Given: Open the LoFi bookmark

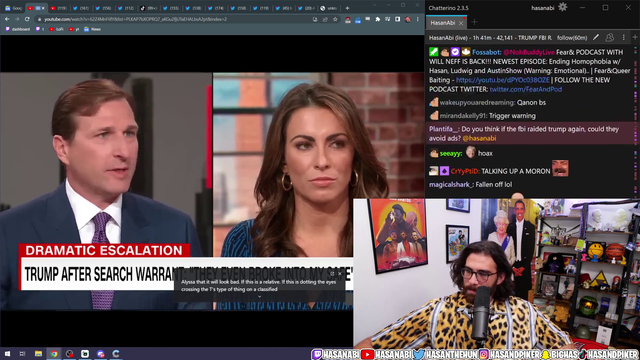Looking at the screenshot, I should [x=56, y=29].
